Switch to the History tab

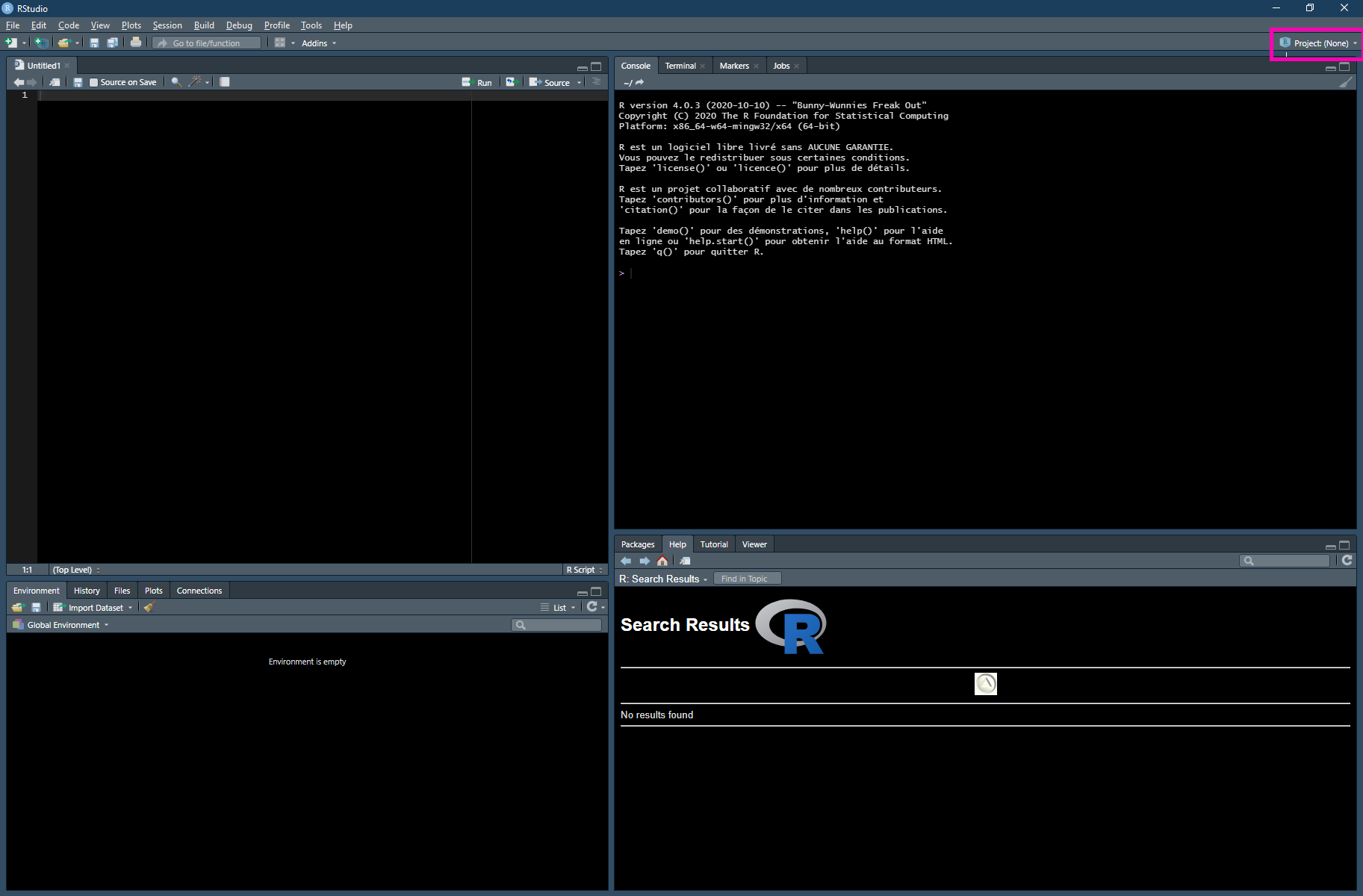[x=87, y=591]
